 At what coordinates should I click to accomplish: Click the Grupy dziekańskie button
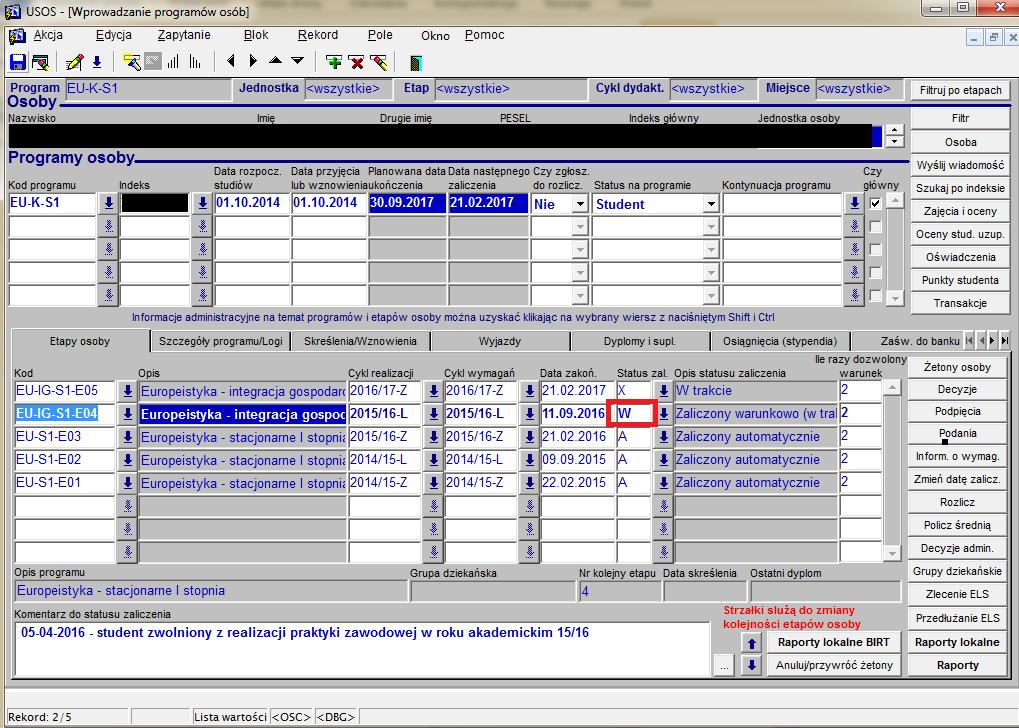[x=957, y=571]
